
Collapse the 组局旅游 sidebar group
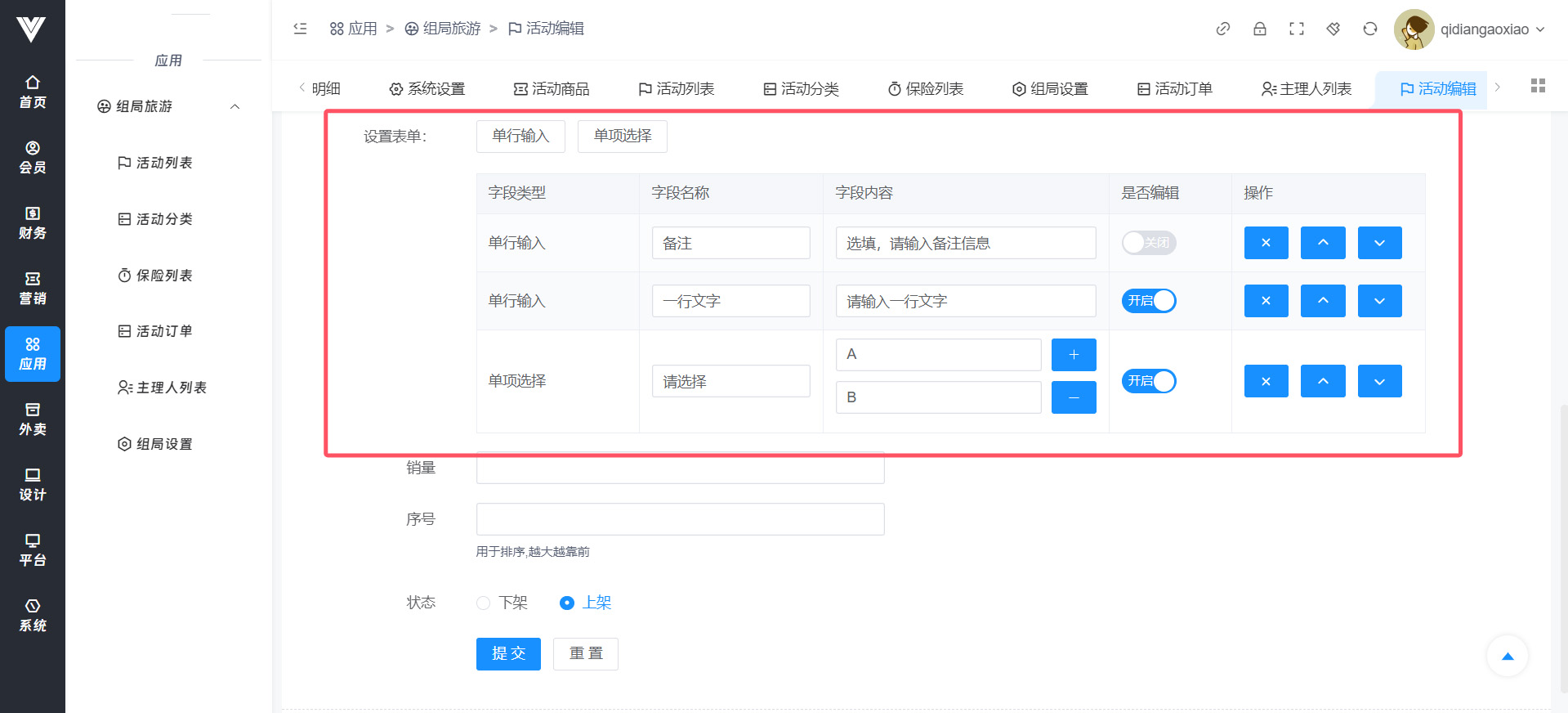[235, 106]
